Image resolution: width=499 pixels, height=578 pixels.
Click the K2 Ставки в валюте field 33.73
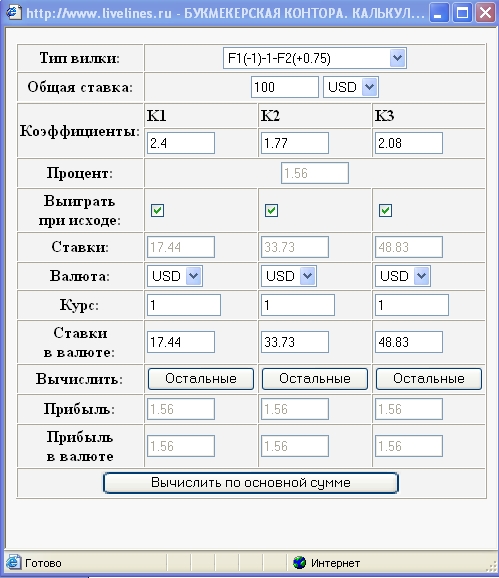point(295,342)
